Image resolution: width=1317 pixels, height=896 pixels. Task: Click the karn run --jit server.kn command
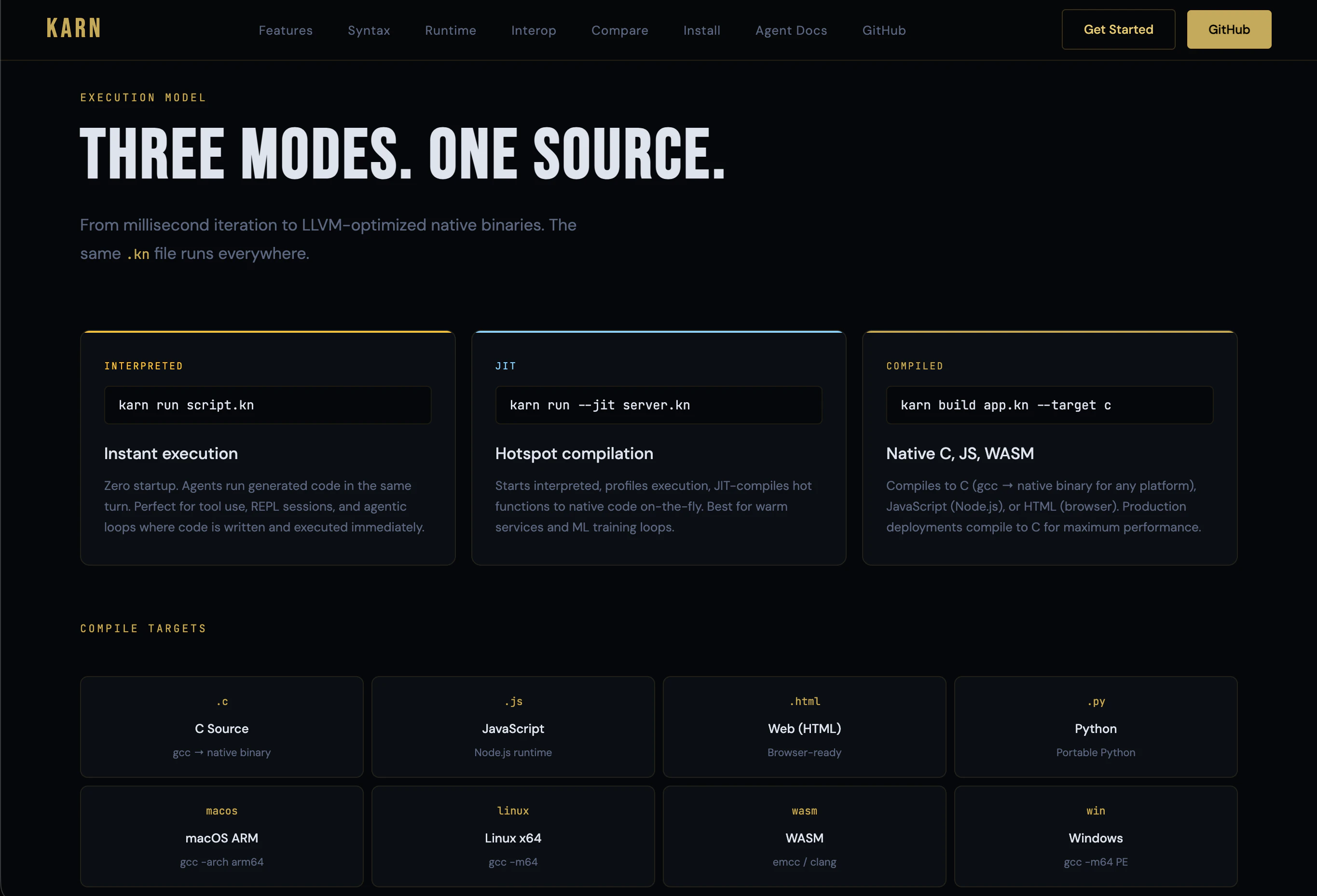click(658, 405)
